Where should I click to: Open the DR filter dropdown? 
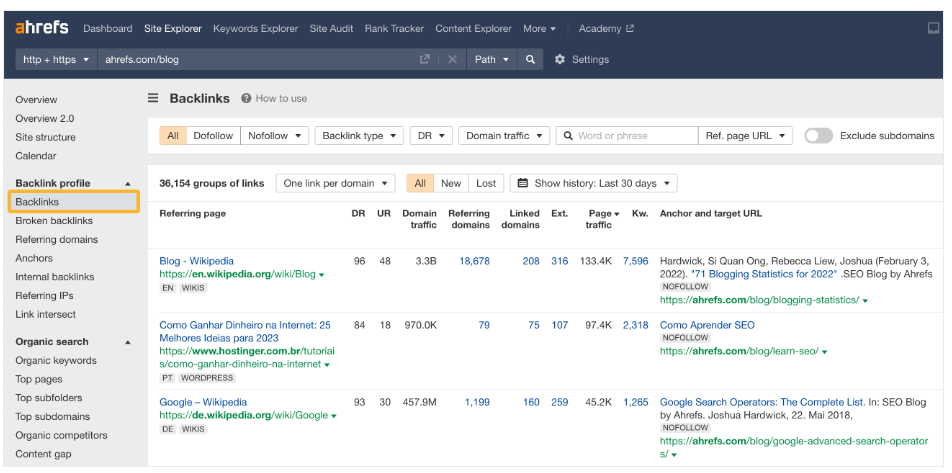431,136
